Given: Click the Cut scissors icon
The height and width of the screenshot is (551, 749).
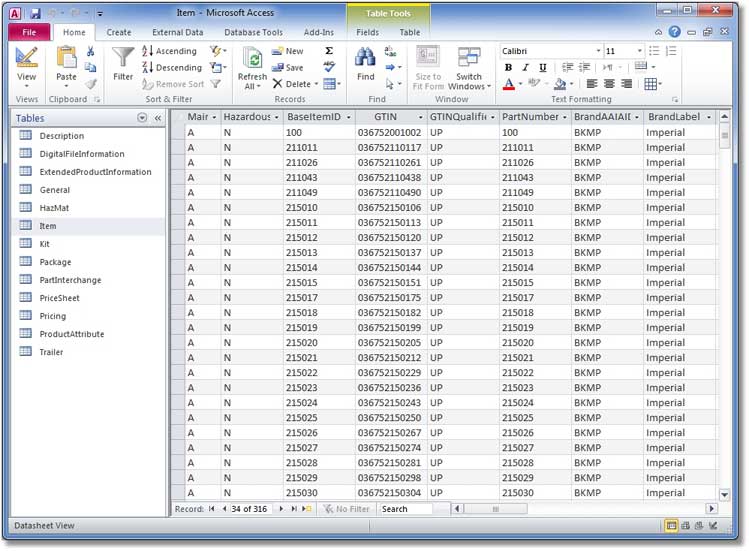Looking at the screenshot, I should pyautogui.click(x=91, y=51).
